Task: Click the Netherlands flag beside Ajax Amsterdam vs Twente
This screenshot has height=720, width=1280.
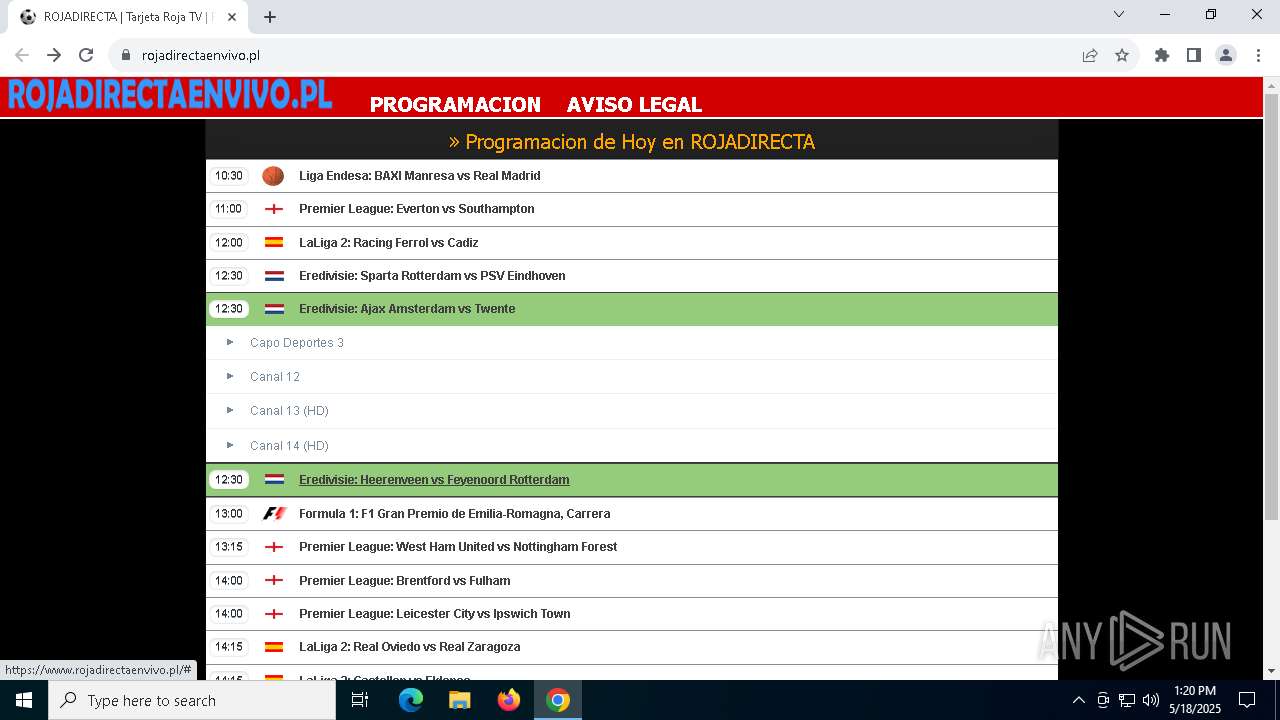Action: point(274,309)
